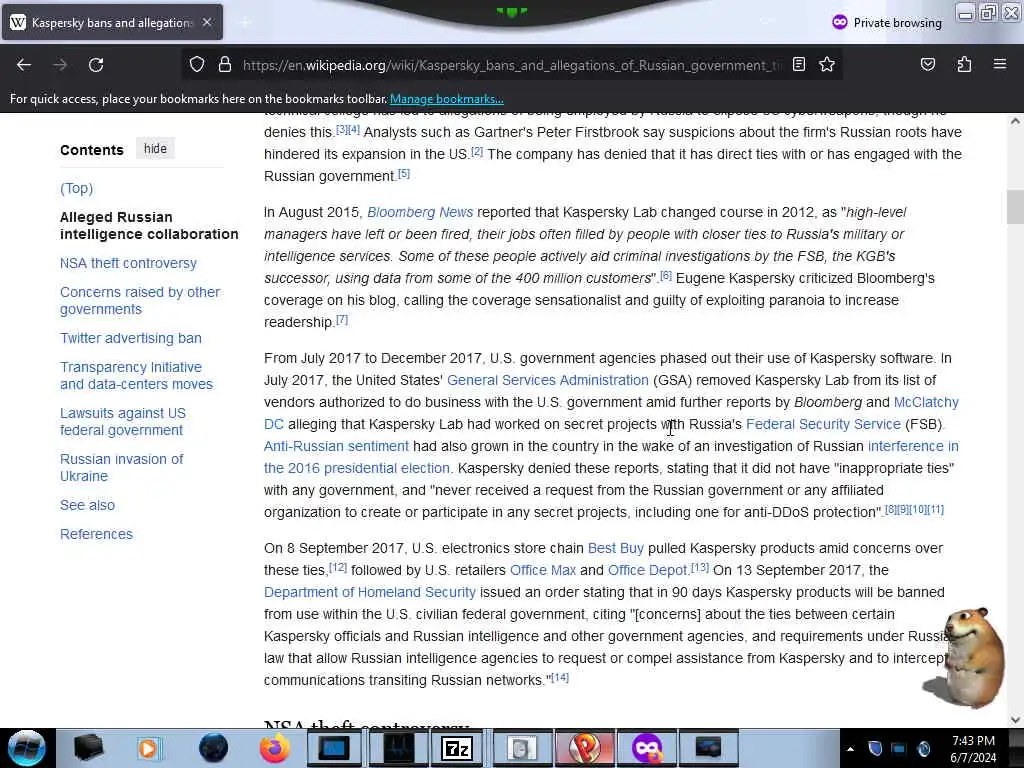Open Concerns raised by other governments section

point(140,300)
